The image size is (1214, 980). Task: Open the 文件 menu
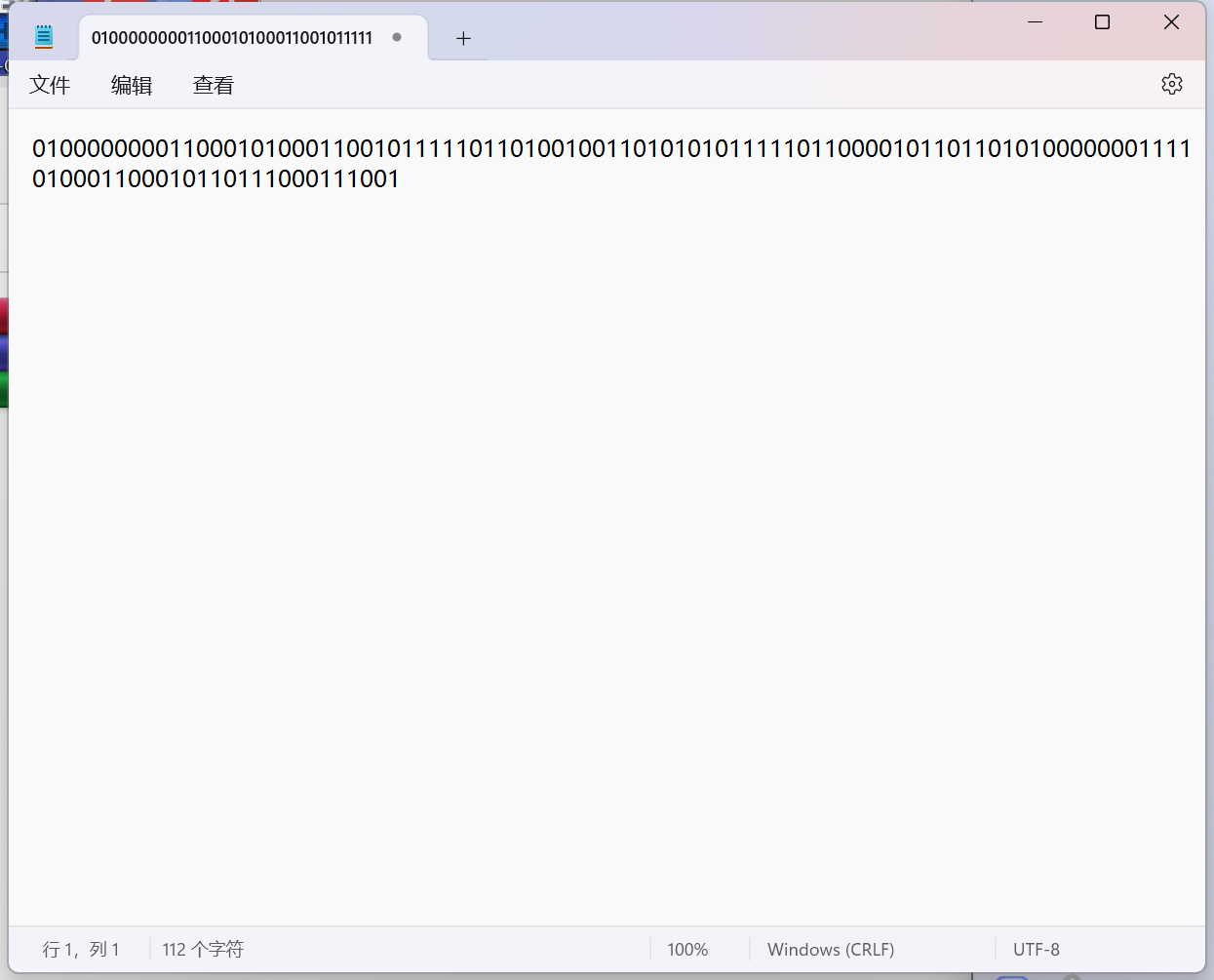pos(50,85)
